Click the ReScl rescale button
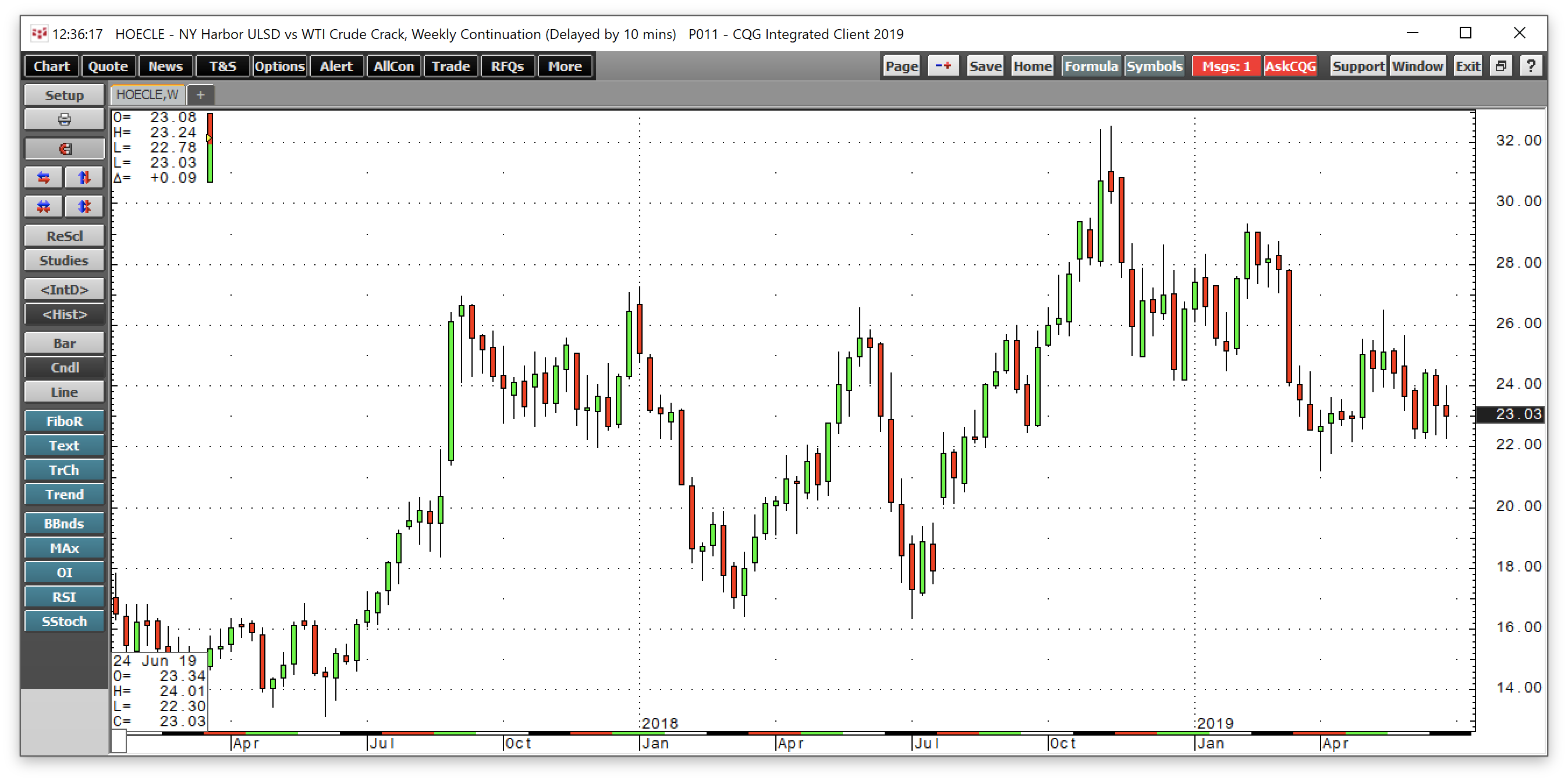1568x781 pixels. coord(64,236)
